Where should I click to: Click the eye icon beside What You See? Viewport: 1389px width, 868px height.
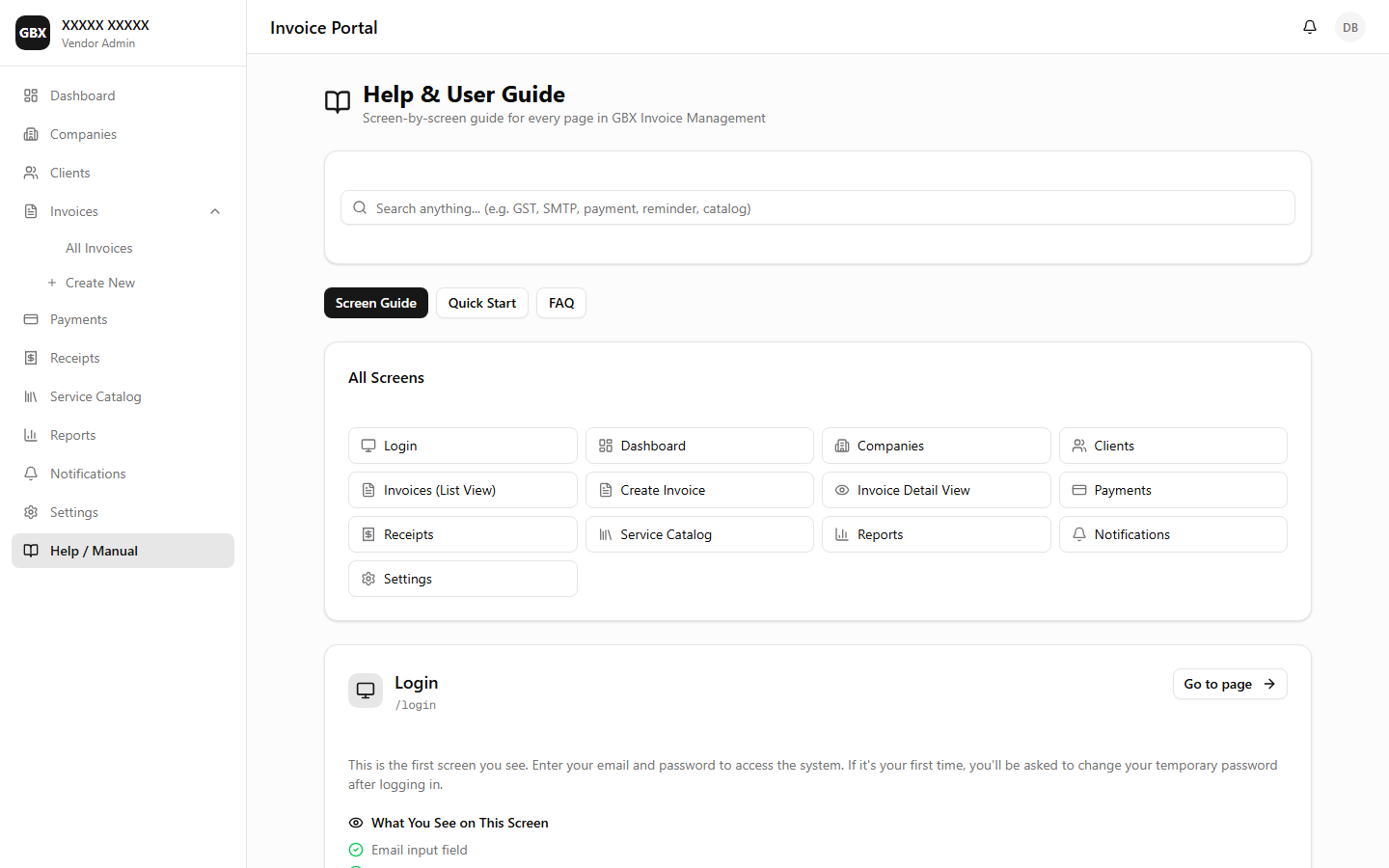pos(356,823)
